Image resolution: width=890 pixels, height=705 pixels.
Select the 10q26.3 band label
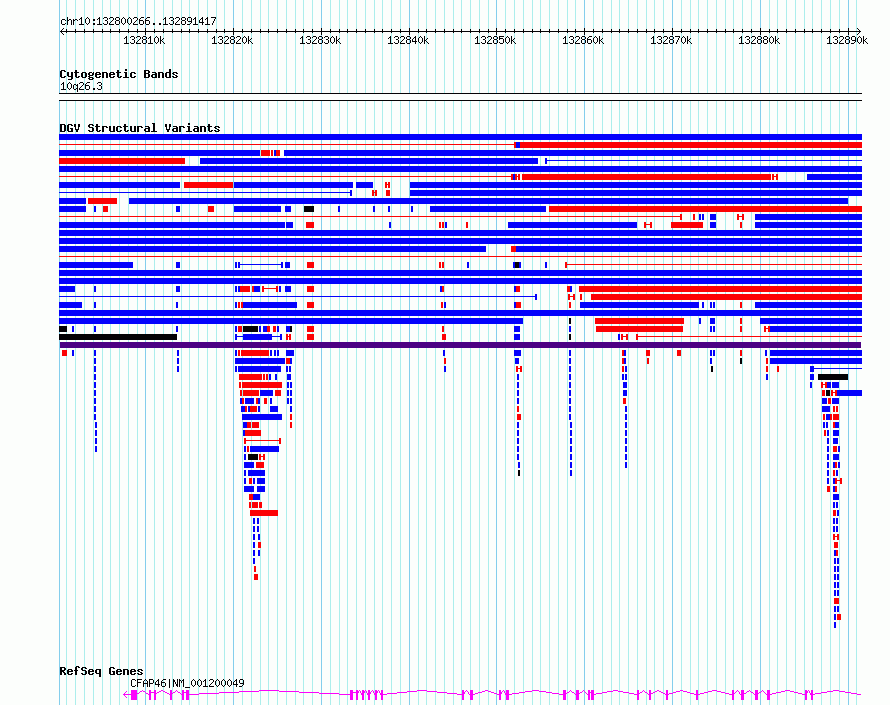point(81,86)
